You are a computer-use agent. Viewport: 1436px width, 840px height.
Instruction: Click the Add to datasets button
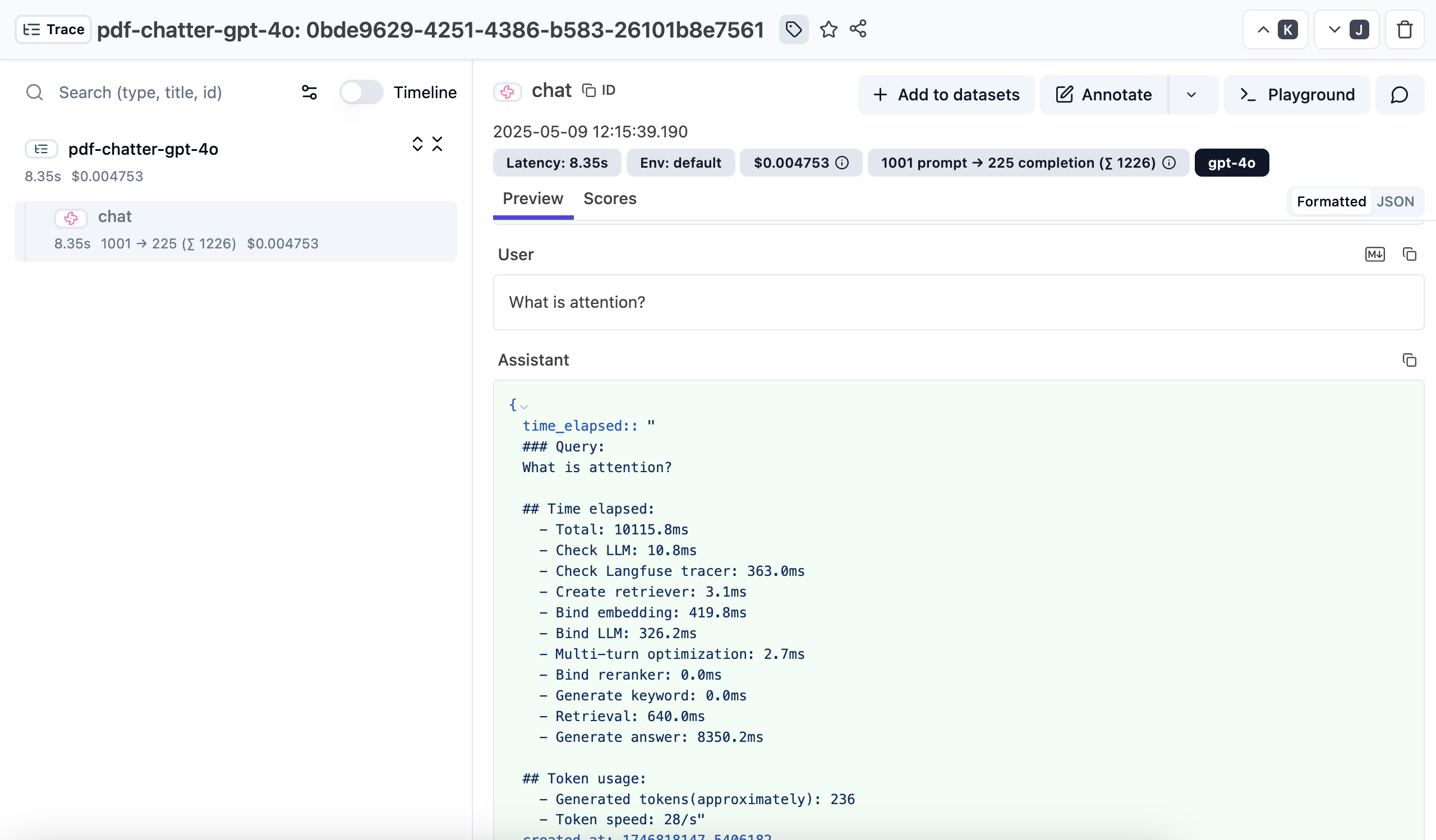946,95
